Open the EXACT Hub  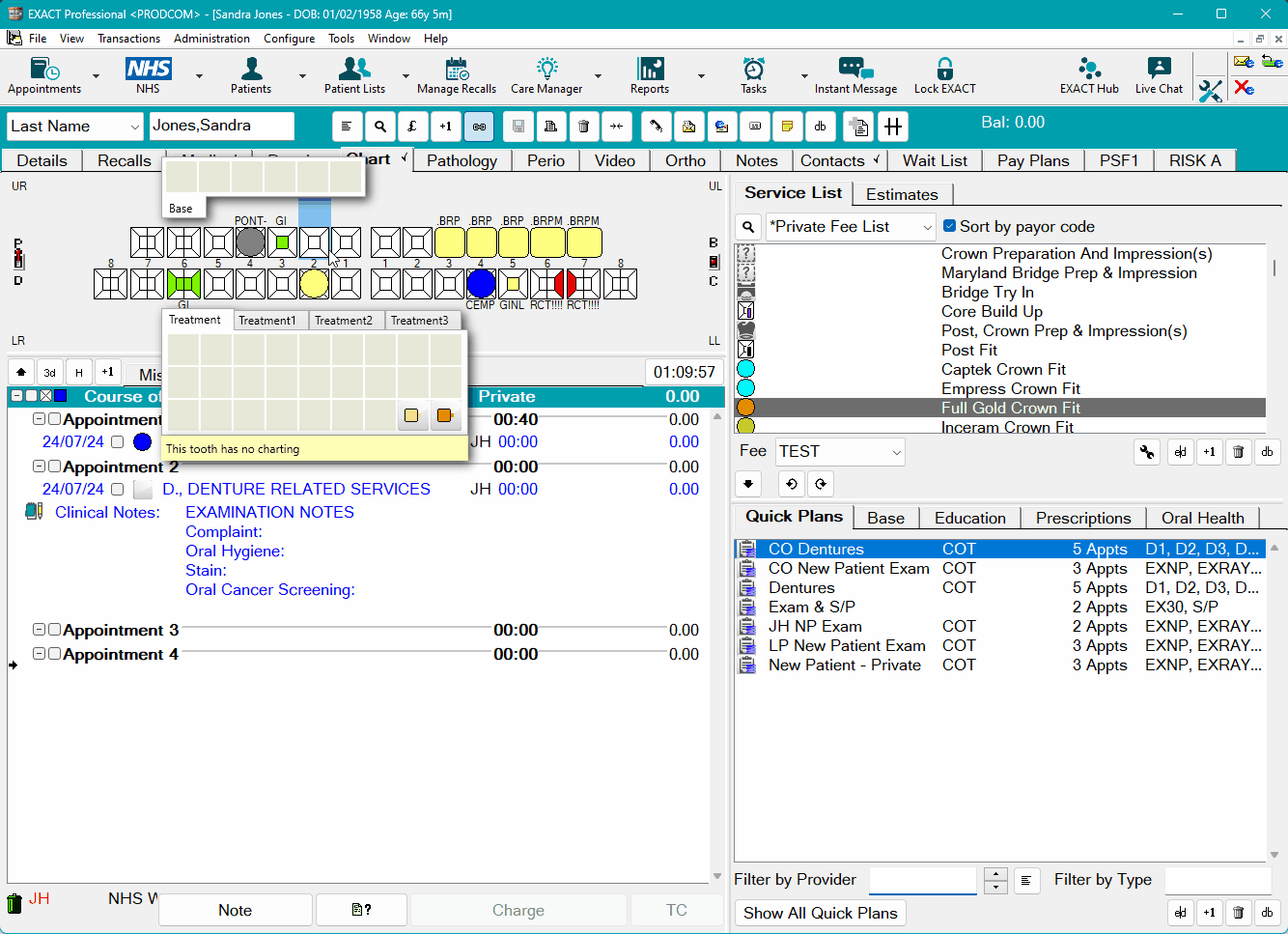[x=1089, y=75]
